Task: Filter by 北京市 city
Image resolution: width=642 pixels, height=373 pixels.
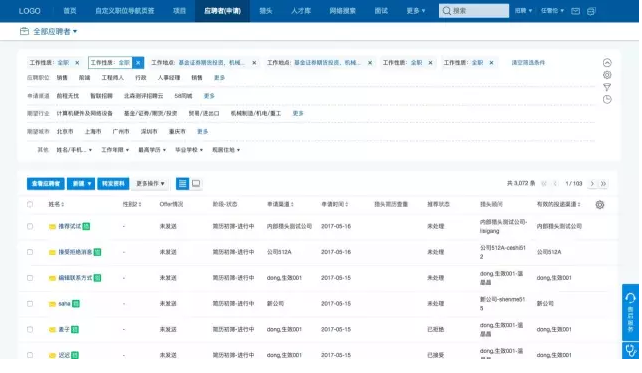Action: coord(65,132)
